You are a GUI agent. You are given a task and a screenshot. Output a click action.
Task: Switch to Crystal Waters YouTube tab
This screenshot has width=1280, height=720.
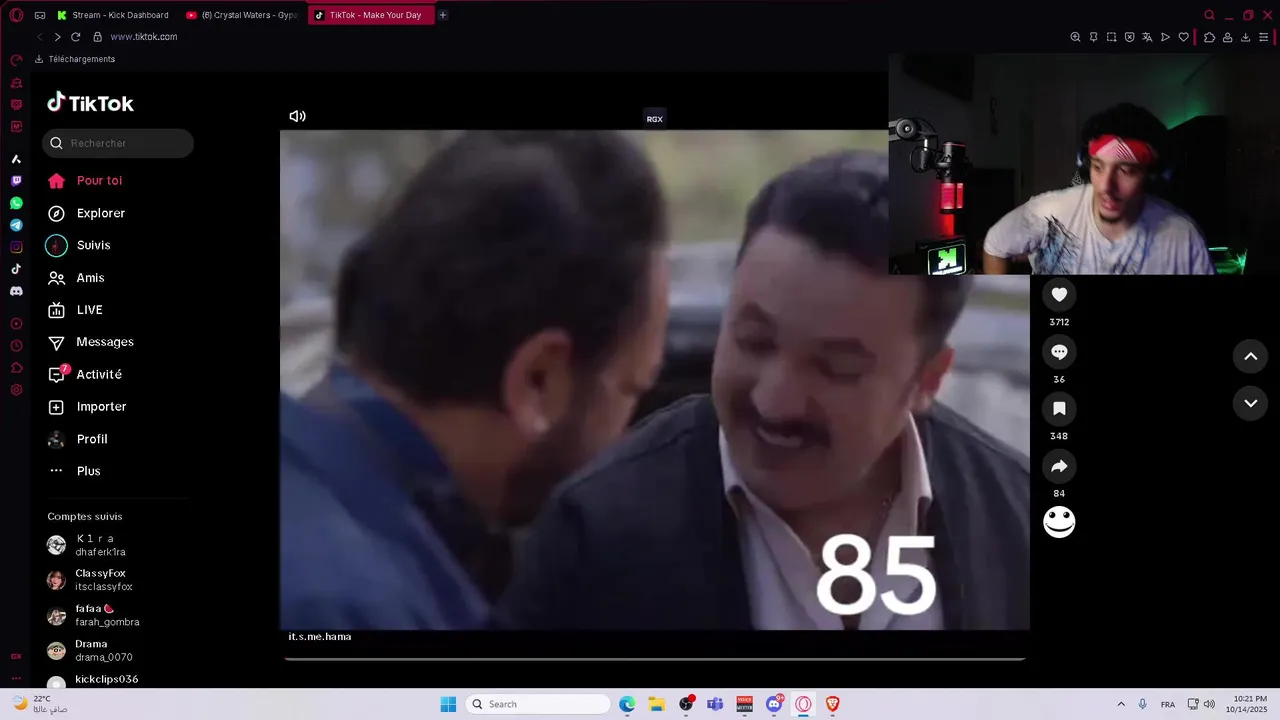pos(242,15)
